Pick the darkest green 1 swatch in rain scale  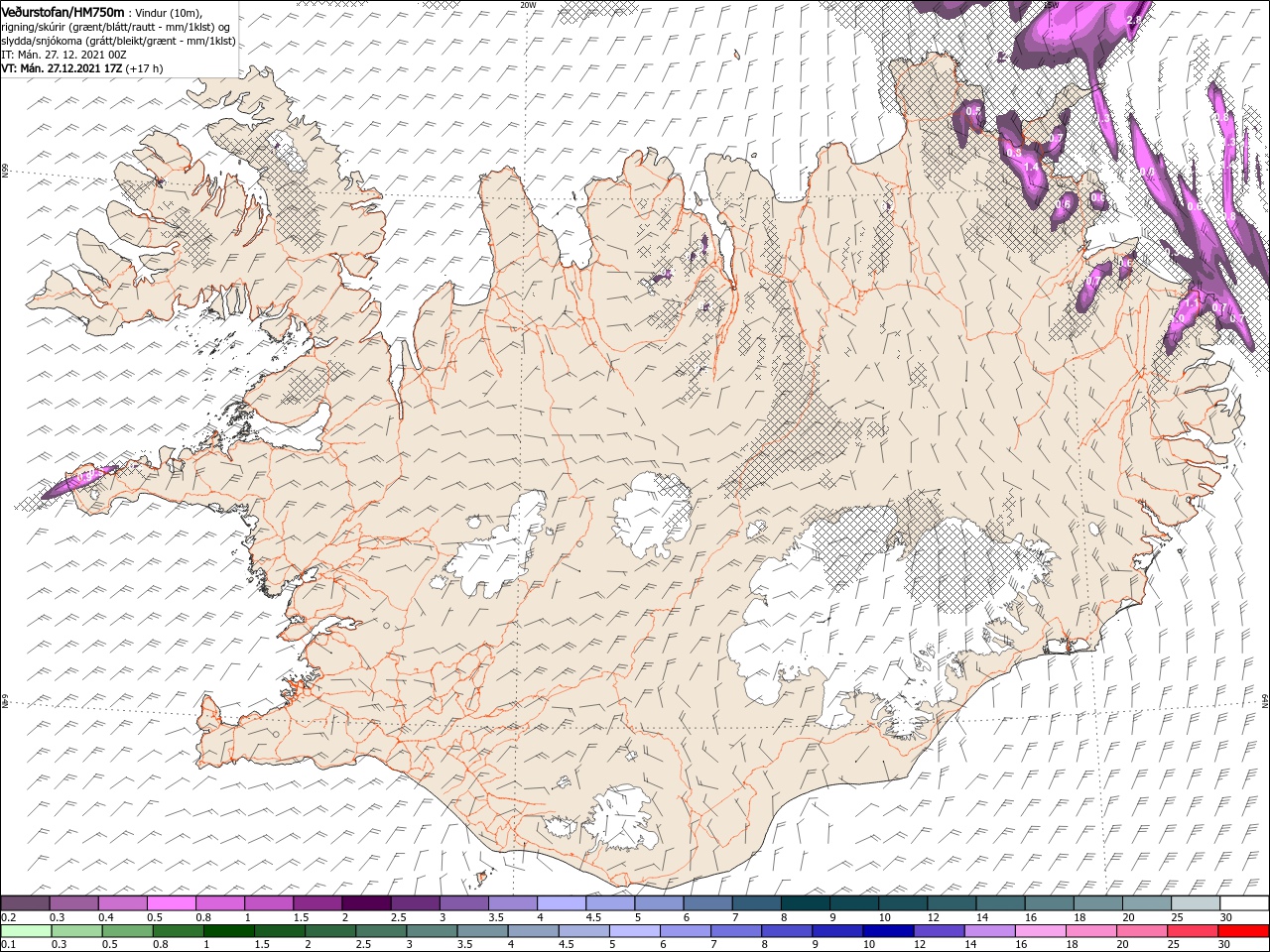[228, 931]
